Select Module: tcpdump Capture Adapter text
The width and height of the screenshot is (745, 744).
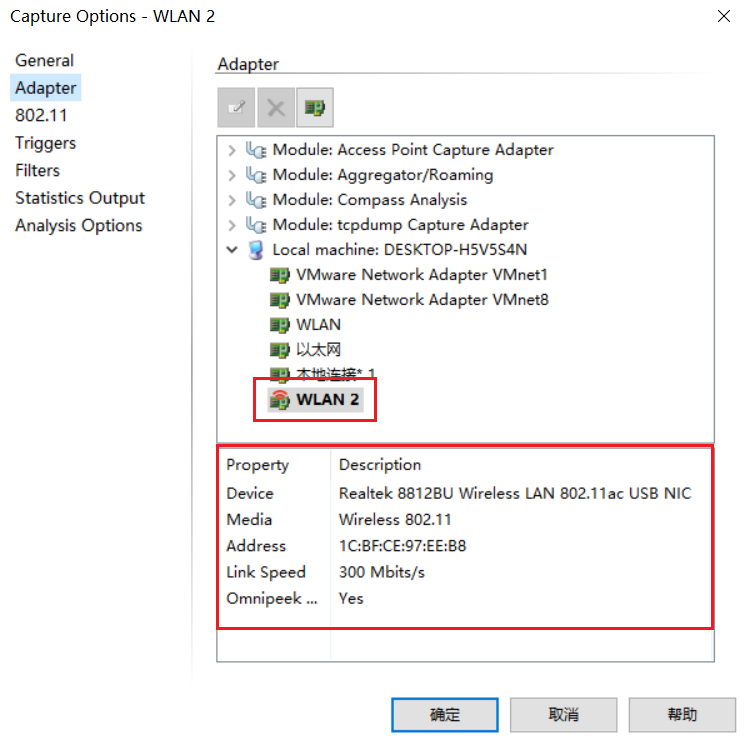click(401, 225)
